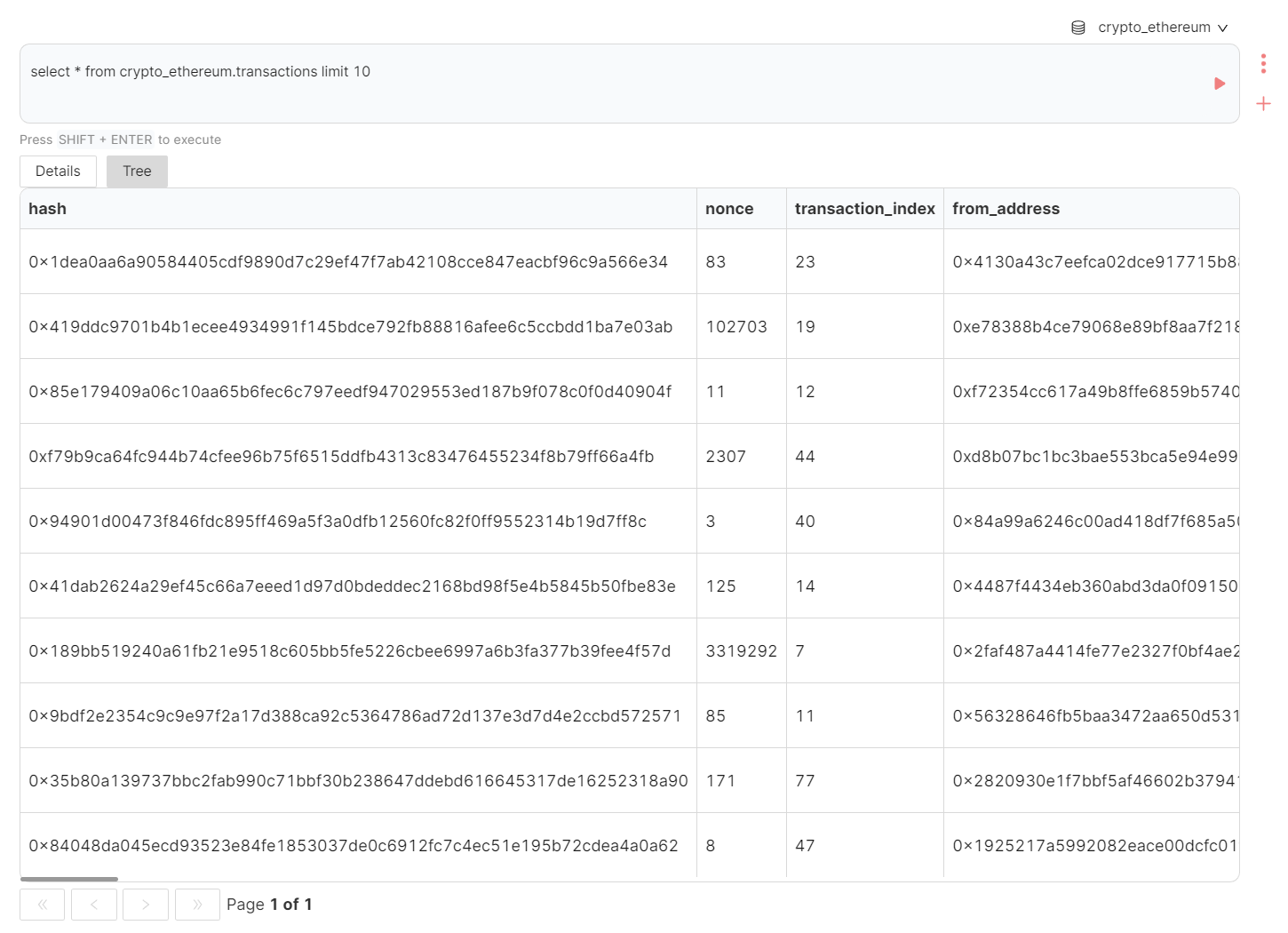This screenshot has height=933, width=1288.
Task: Select hash cell starting 0xf79b9ca64fc9
Action: pos(358,457)
